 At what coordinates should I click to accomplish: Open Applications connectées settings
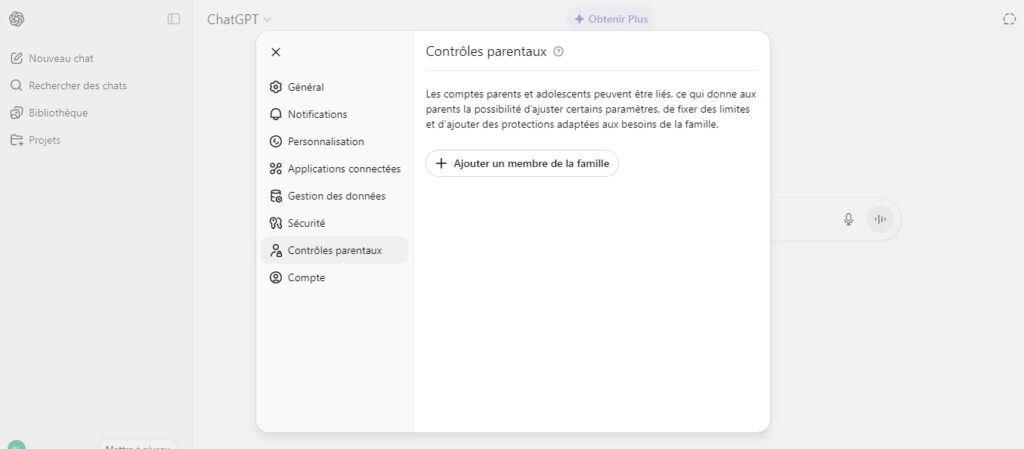click(x=343, y=169)
